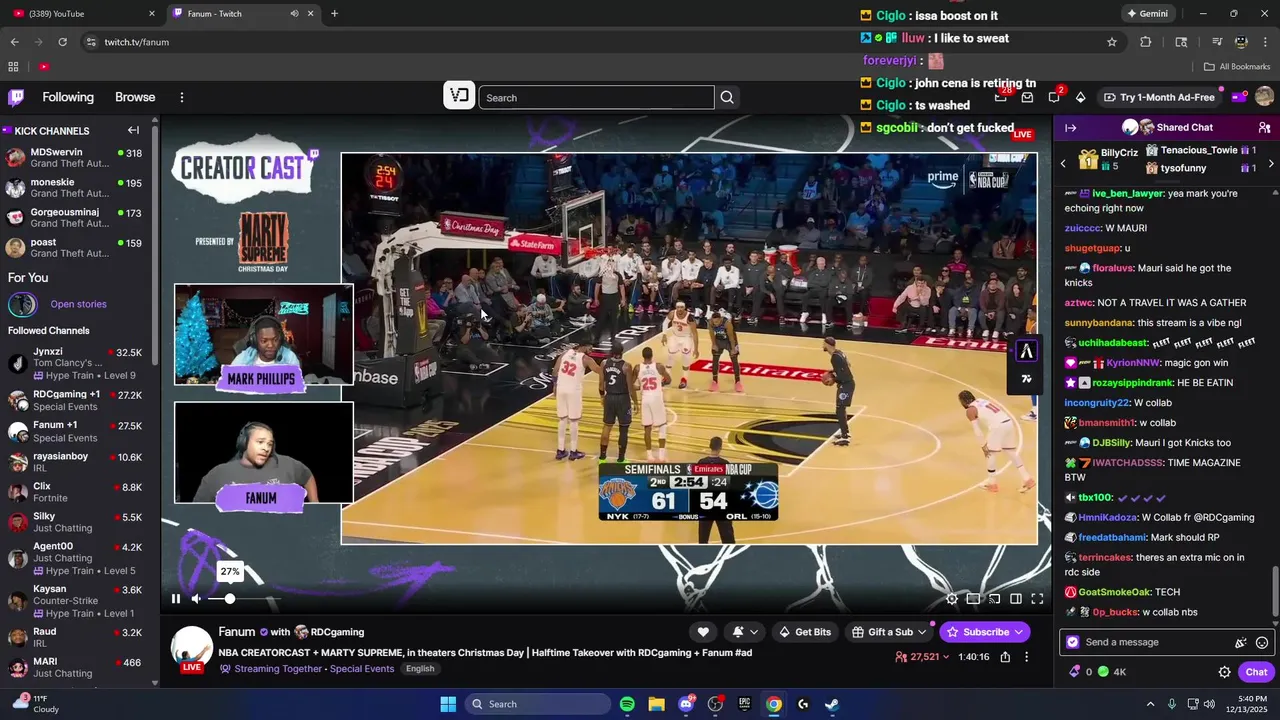Open the Windows Start menu
This screenshot has height=720, width=1280.
[448, 704]
